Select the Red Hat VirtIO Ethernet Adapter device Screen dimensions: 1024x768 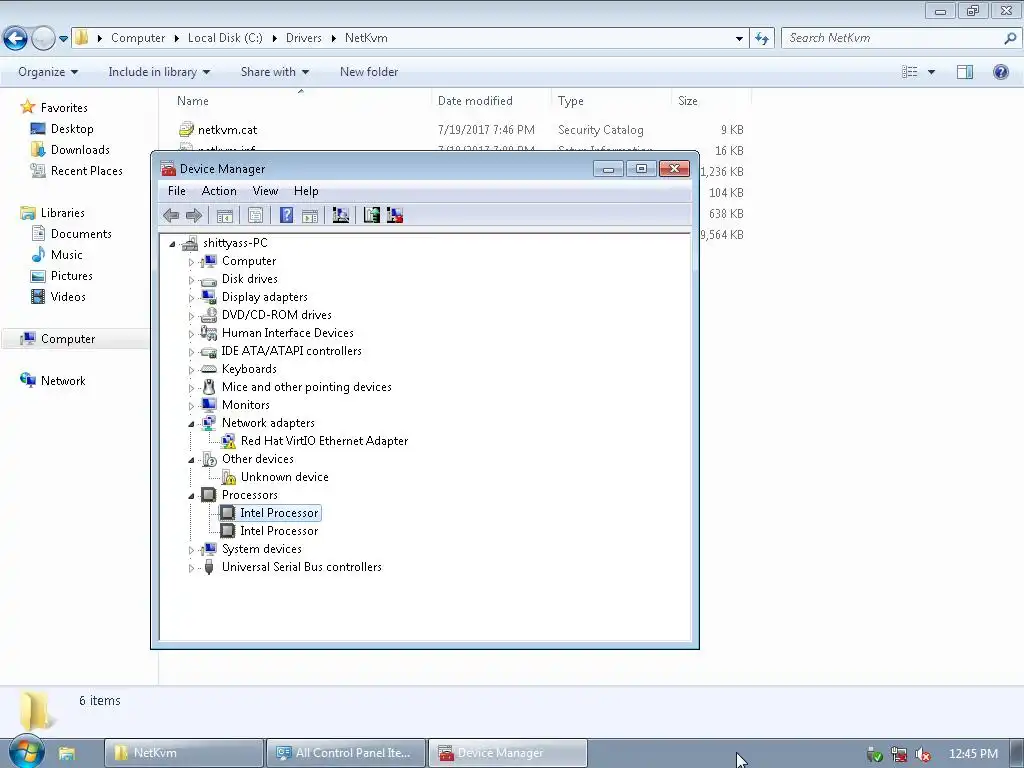click(x=324, y=441)
